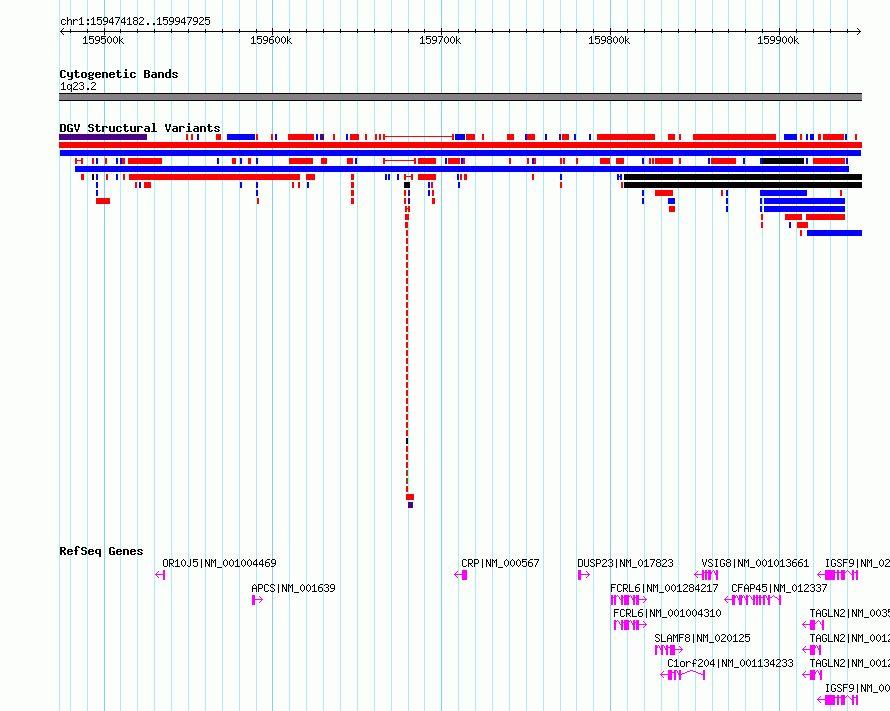Click the purple square below the variant stack
This screenshot has width=890, height=711.
coord(410,505)
